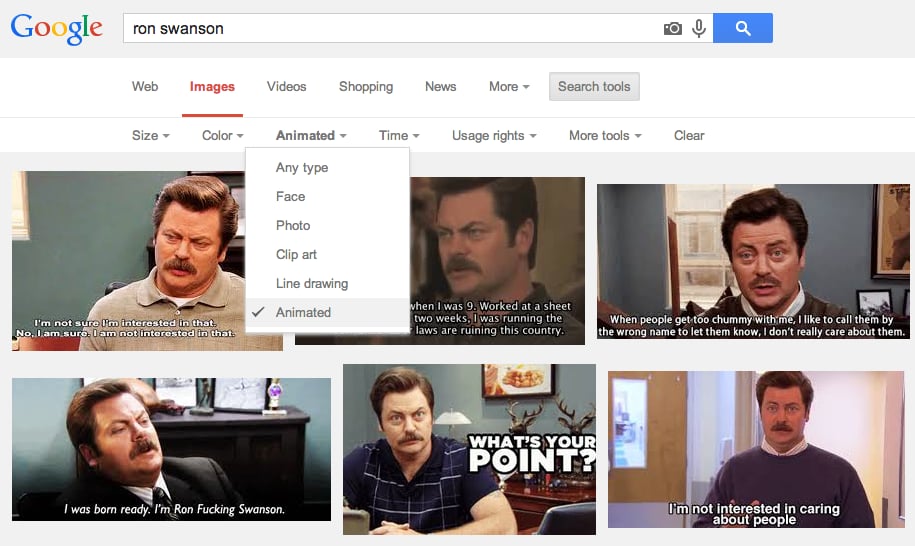Start voice search with microphone icon
Screen dimensions: 915x546
[699, 28]
